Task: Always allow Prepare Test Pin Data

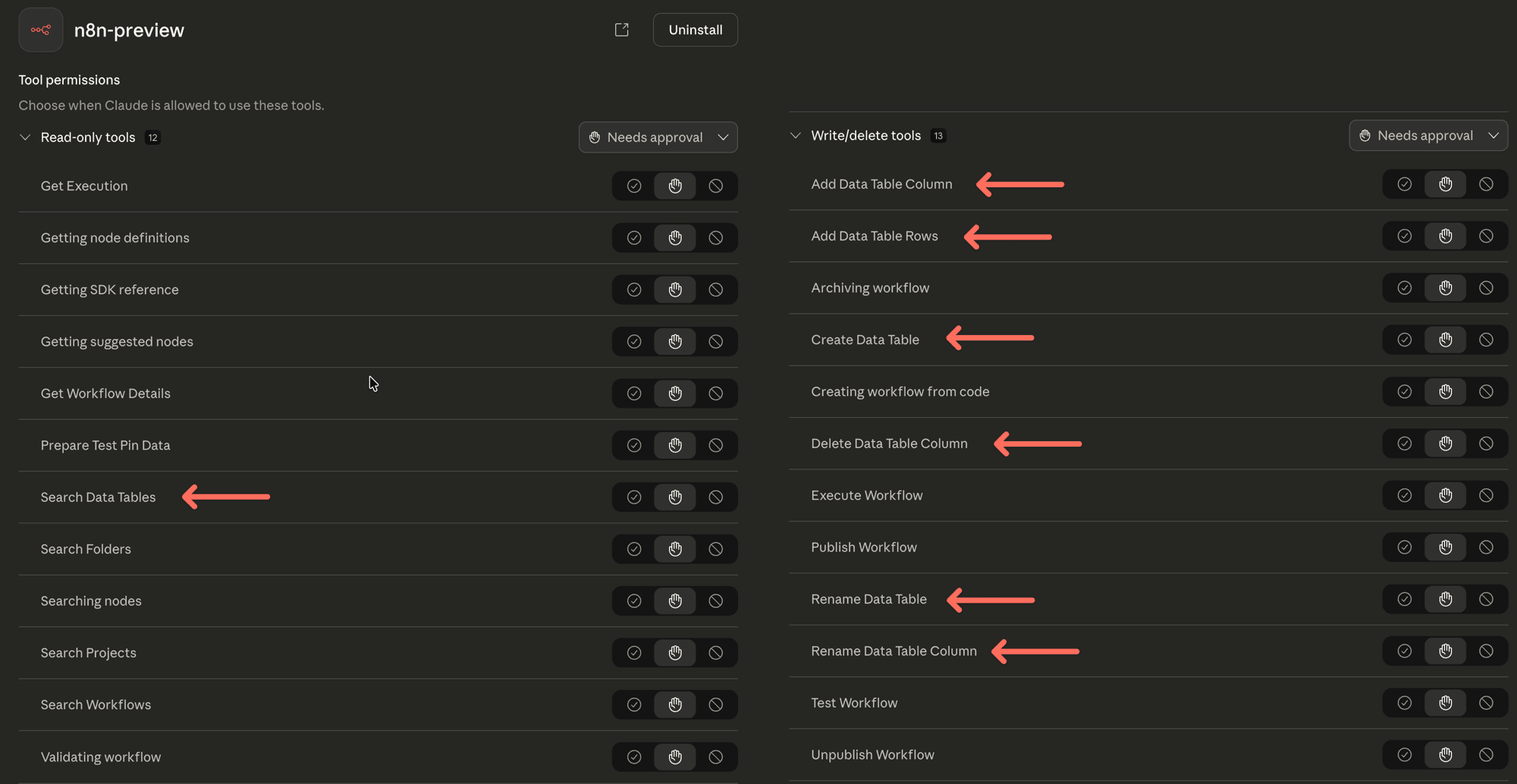Action: 634,446
